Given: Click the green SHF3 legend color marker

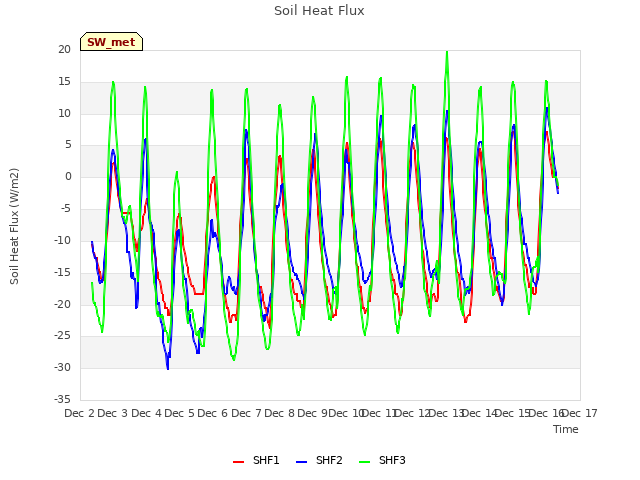Looking at the screenshot, I should click(364, 462).
